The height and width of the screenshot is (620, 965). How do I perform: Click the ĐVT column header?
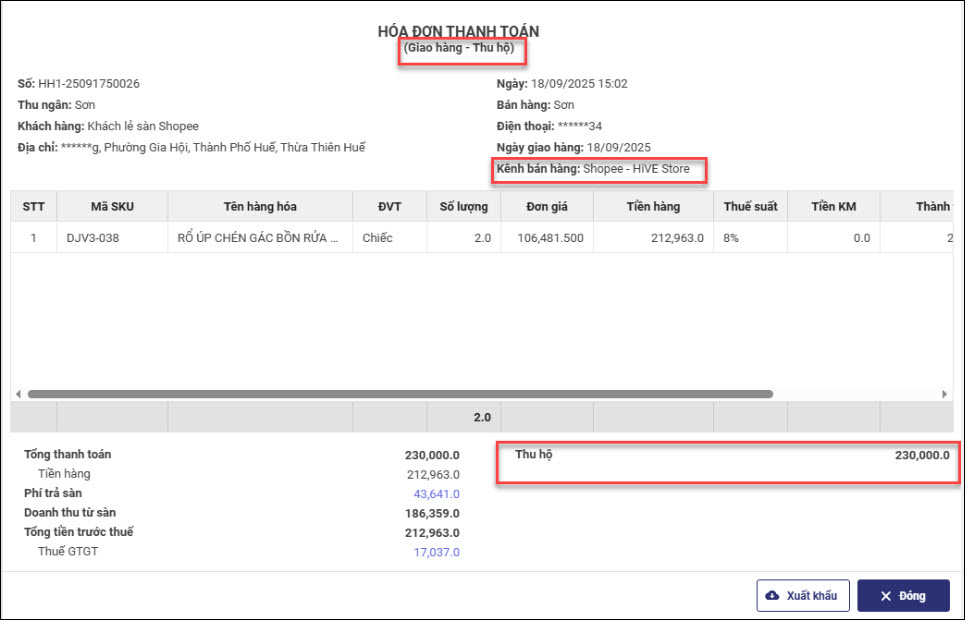point(389,207)
